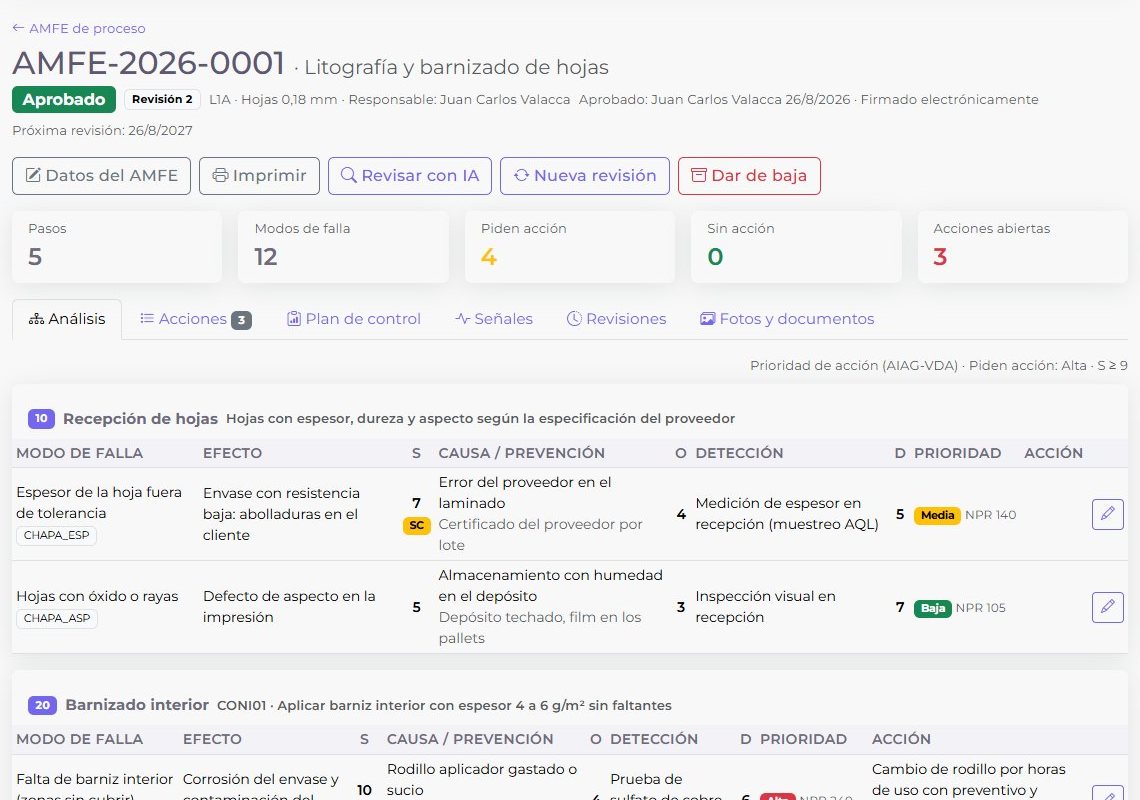Switch to the Acciones tab
This screenshot has height=800, width=1140.
(x=195, y=319)
